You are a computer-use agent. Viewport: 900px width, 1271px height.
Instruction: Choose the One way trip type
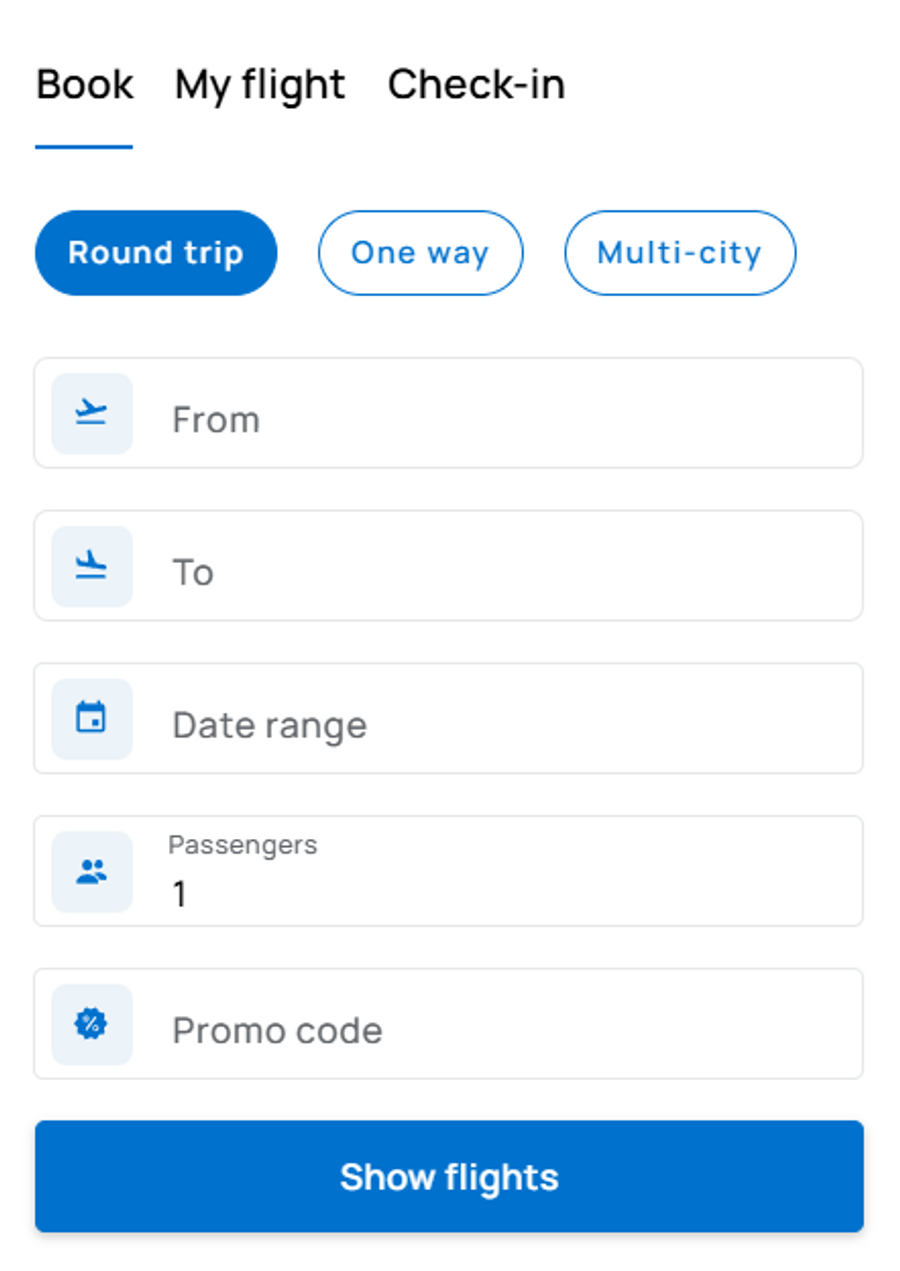click(420, 253)
